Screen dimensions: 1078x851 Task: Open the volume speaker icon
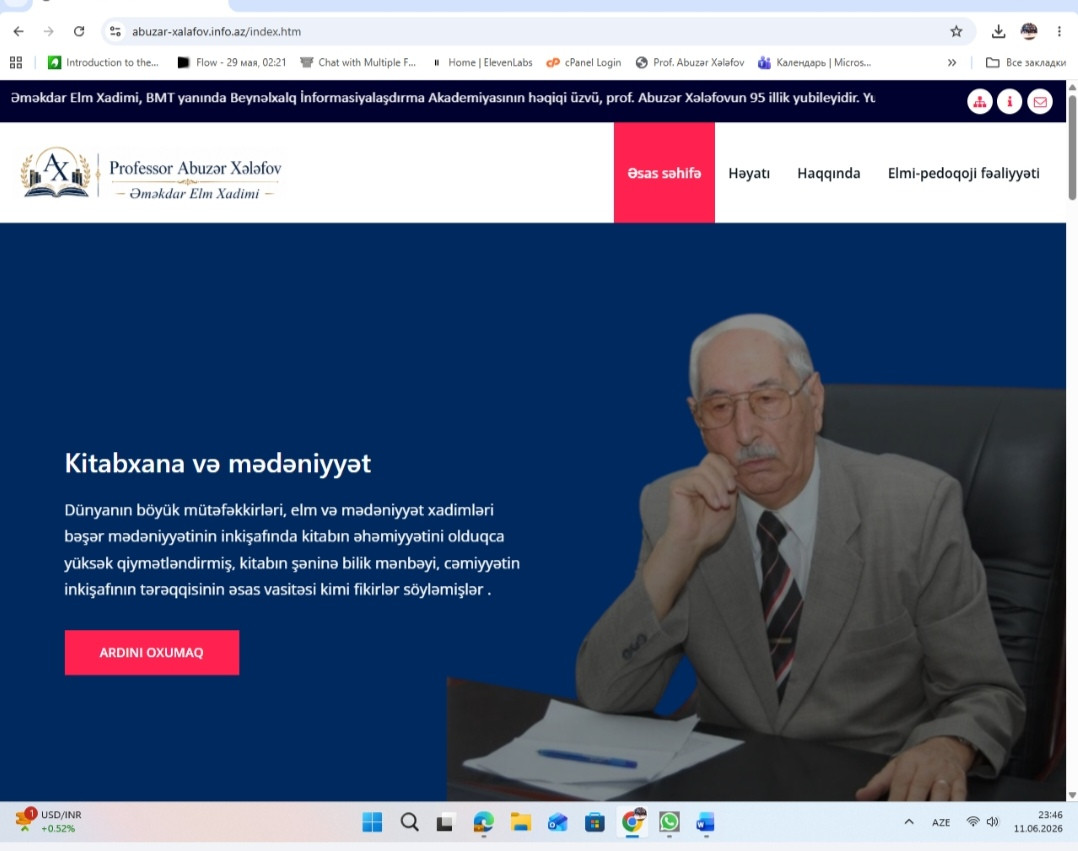993,821
